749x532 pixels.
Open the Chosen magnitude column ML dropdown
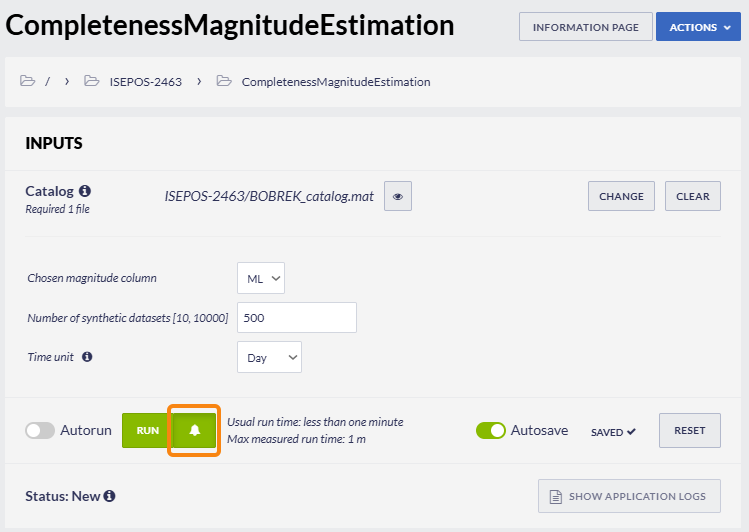coord(261,278)
